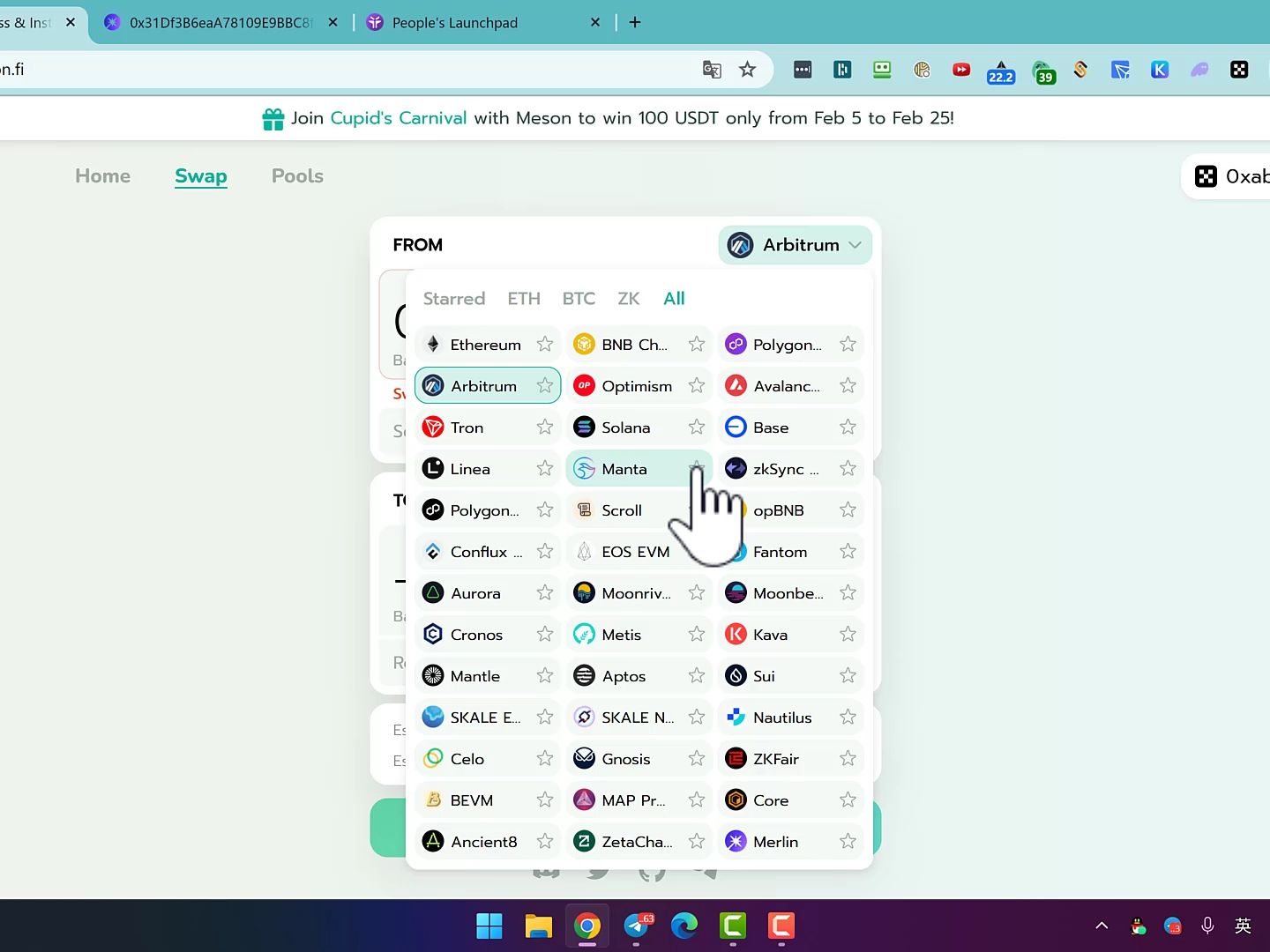Open OKX wallet extension icon
Viewport: 1270px width, 952px height.
click(1239, 70)
